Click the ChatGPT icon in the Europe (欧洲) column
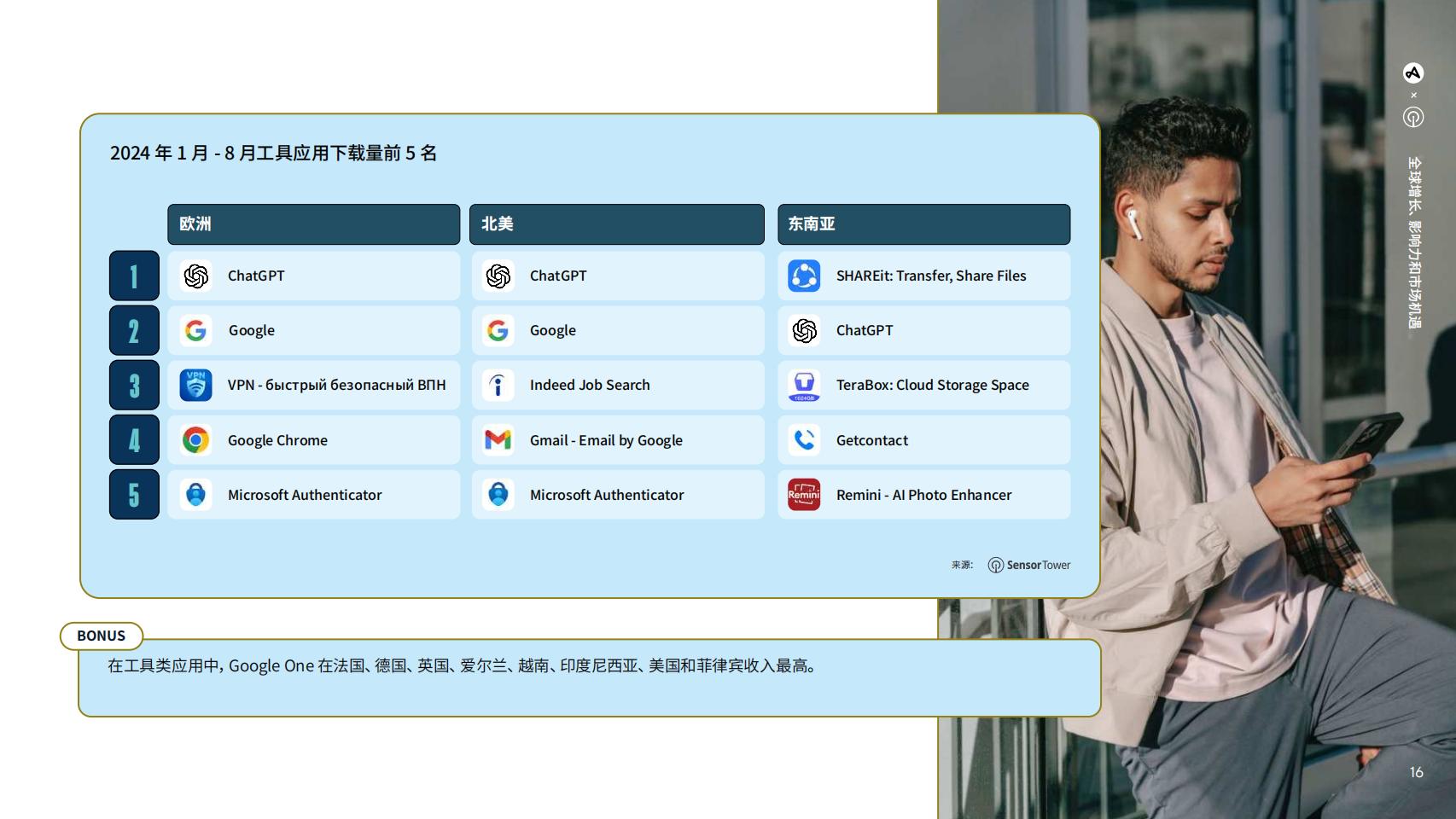 pyautogui.click(x=196, y=276)
